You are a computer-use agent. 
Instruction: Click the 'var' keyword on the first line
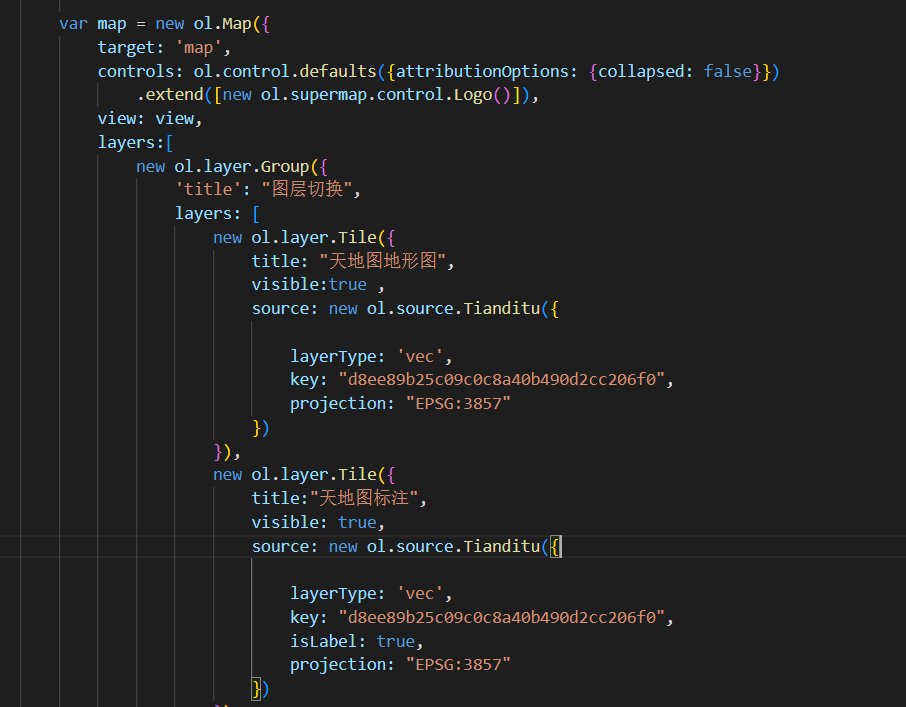point(73,24)
